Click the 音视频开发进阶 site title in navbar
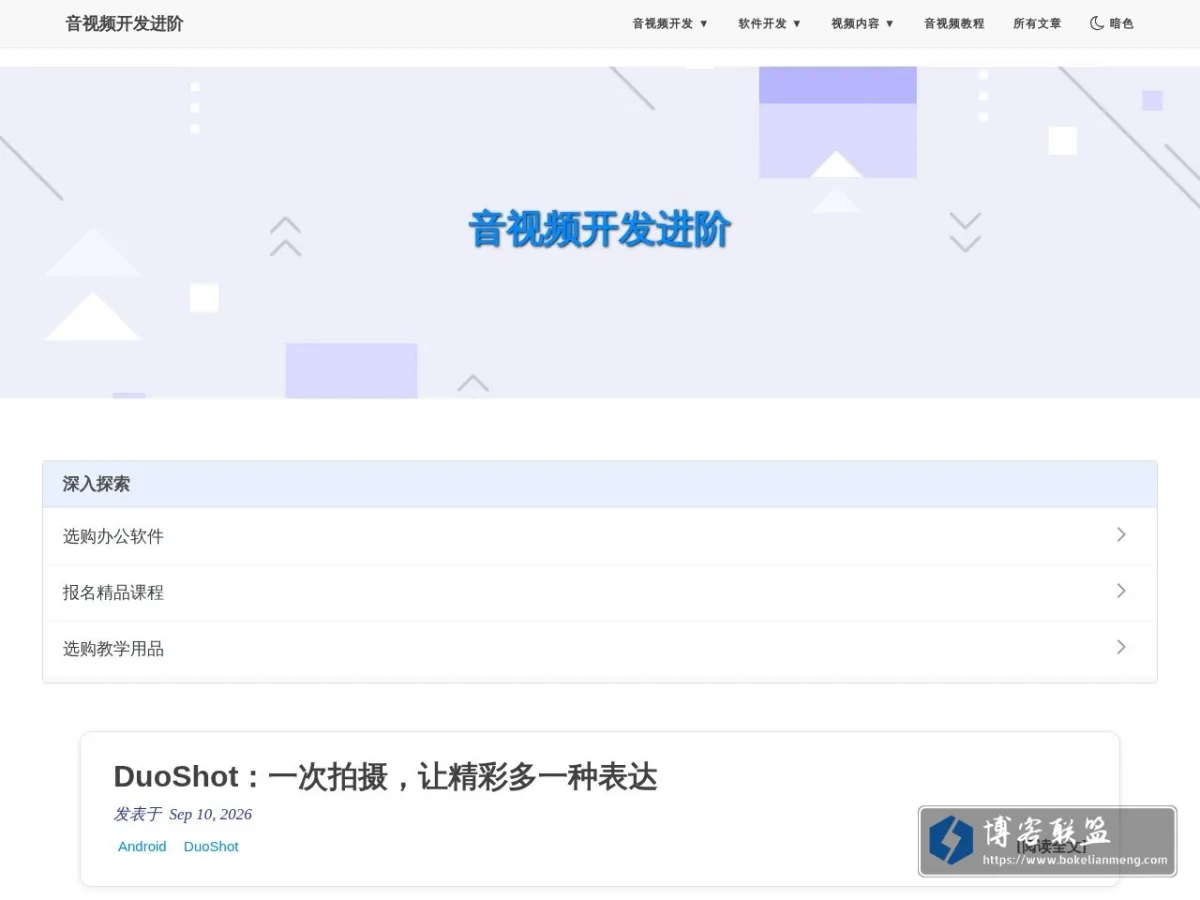 [x=124, y=24]
